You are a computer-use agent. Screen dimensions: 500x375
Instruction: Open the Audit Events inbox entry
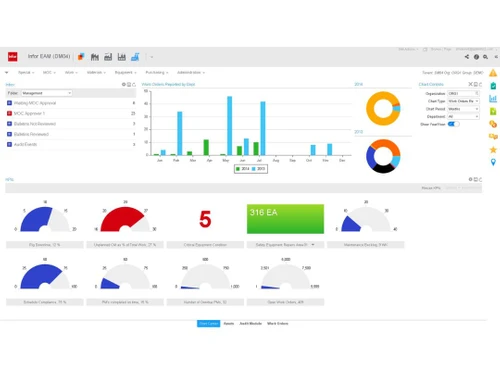71,144
